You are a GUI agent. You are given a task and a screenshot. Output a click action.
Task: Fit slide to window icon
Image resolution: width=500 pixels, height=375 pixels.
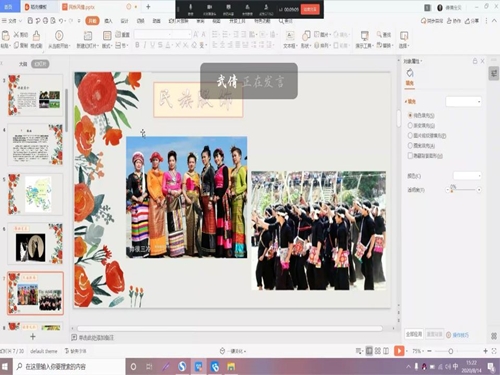[494, 351]
